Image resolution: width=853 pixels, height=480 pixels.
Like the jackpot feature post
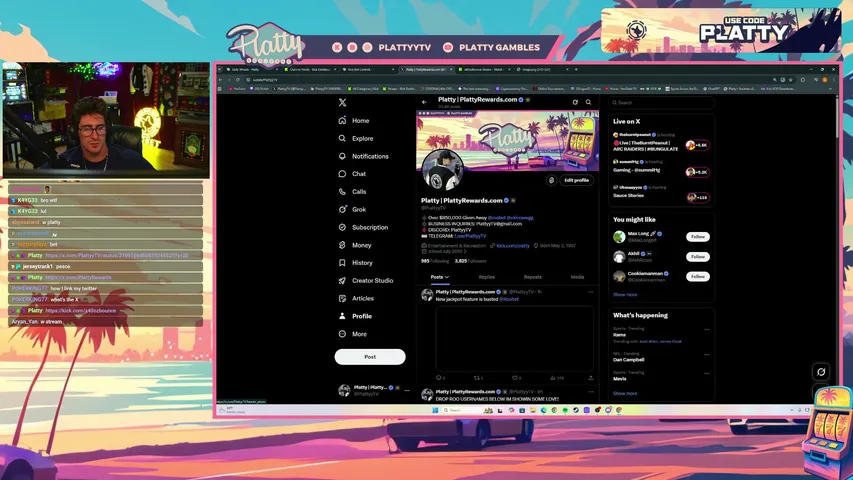pyautogui.click(x=515, y=378)
